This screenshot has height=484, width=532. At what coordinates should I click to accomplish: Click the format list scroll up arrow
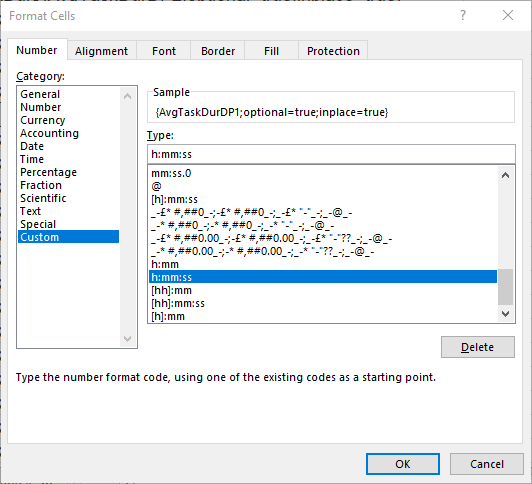[506, 175]
